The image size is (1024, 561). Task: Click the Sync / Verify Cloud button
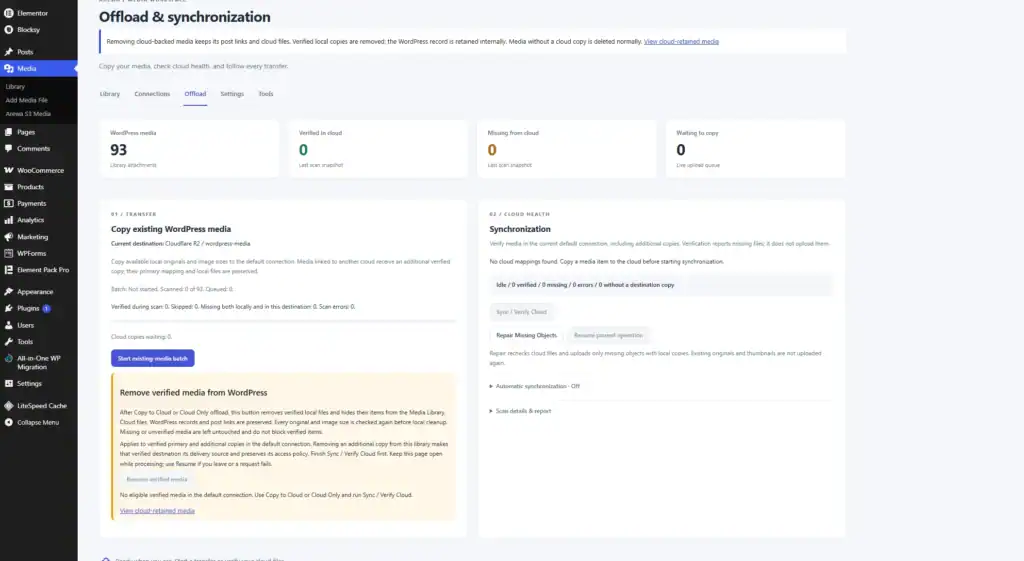(521, 312)
